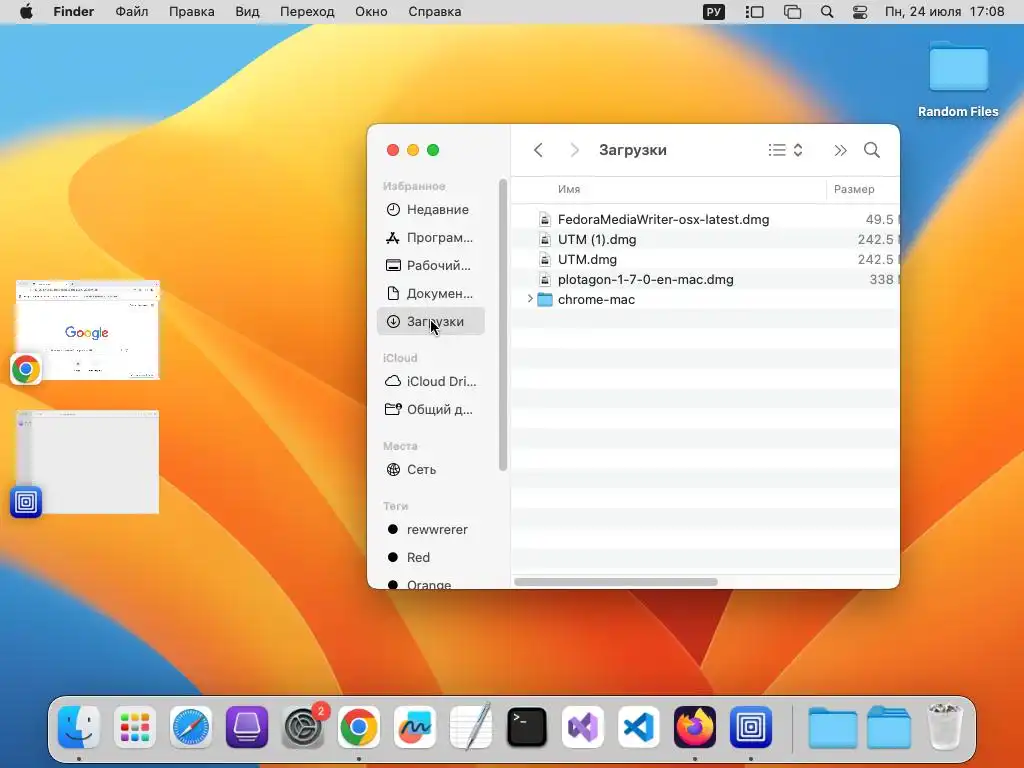Open the Переход menu

[307, 12]
